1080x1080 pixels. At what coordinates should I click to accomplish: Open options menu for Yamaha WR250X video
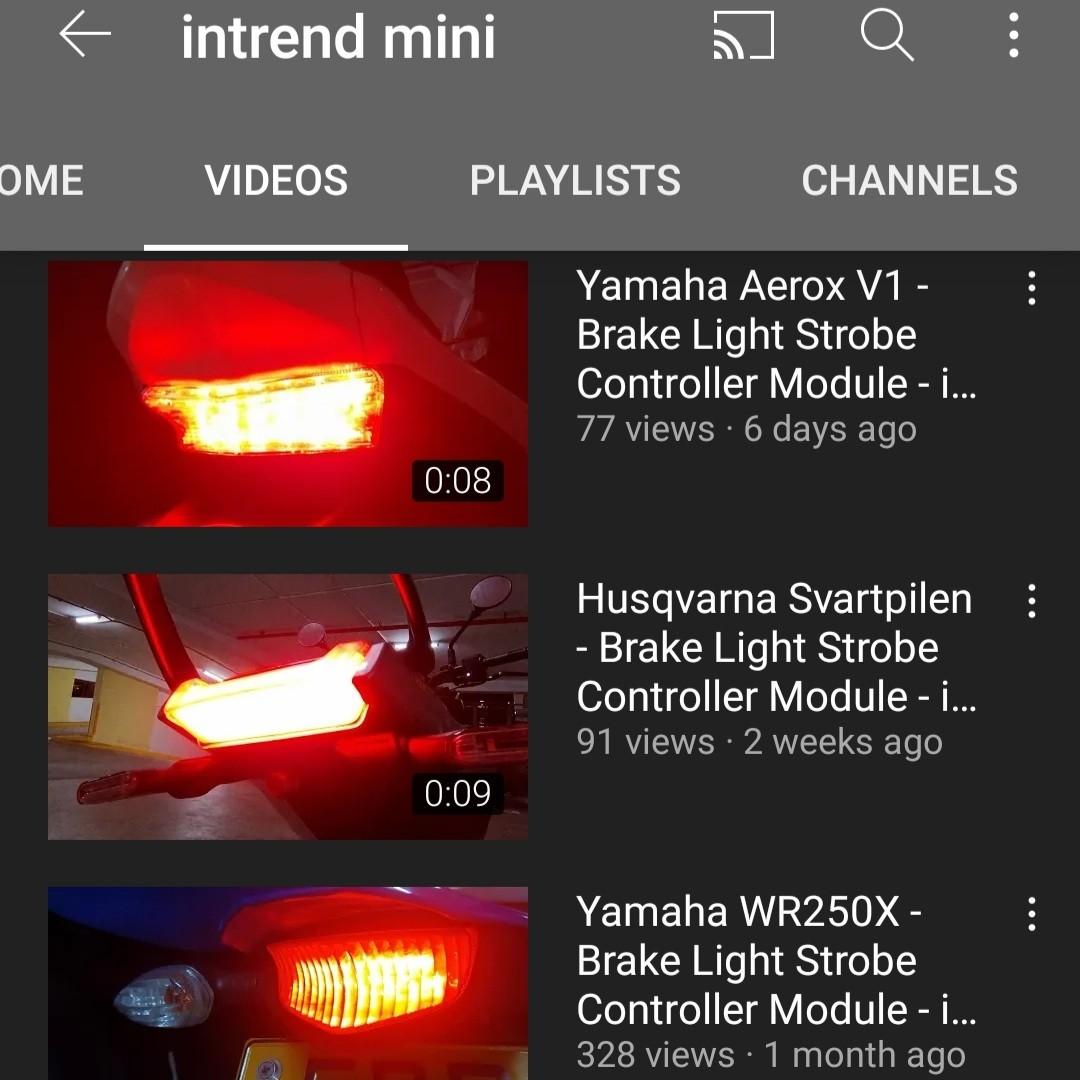point(1031,914)
